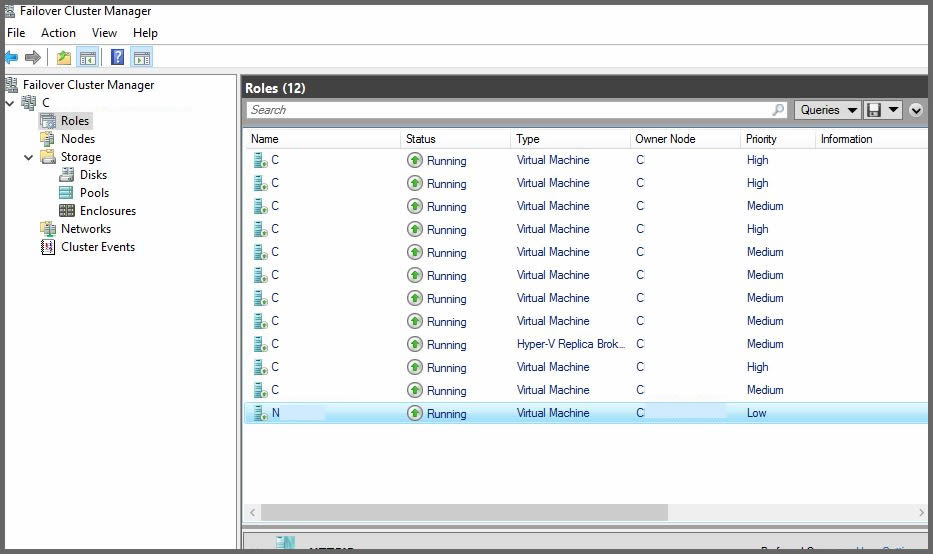This screenshot has height=554, width=933.
Task: Click the Failover Cluster Manager root tree icon
Action: (x=11, y=84)
